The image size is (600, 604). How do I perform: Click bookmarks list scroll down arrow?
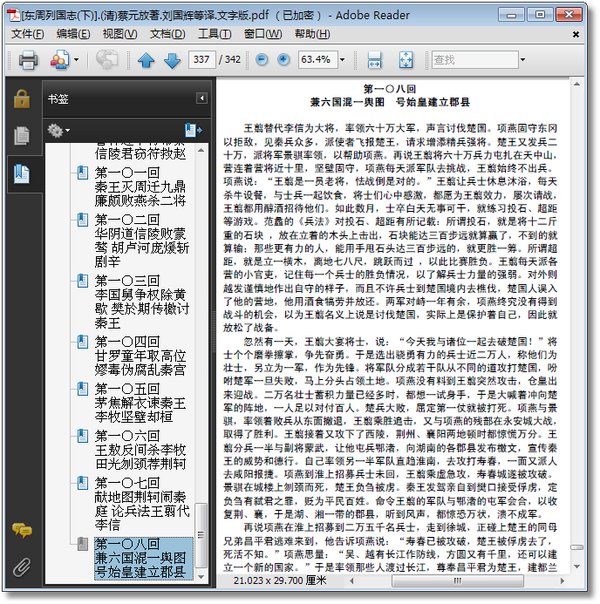[x=201, y=577]
